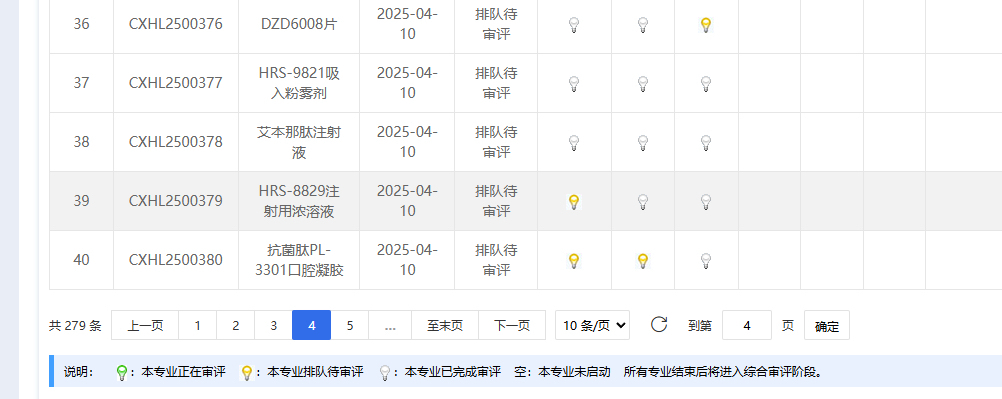The width and height of the screenshot is (1002, 399).
Task: Go to page 5
Action: click(x=350, y=325)
